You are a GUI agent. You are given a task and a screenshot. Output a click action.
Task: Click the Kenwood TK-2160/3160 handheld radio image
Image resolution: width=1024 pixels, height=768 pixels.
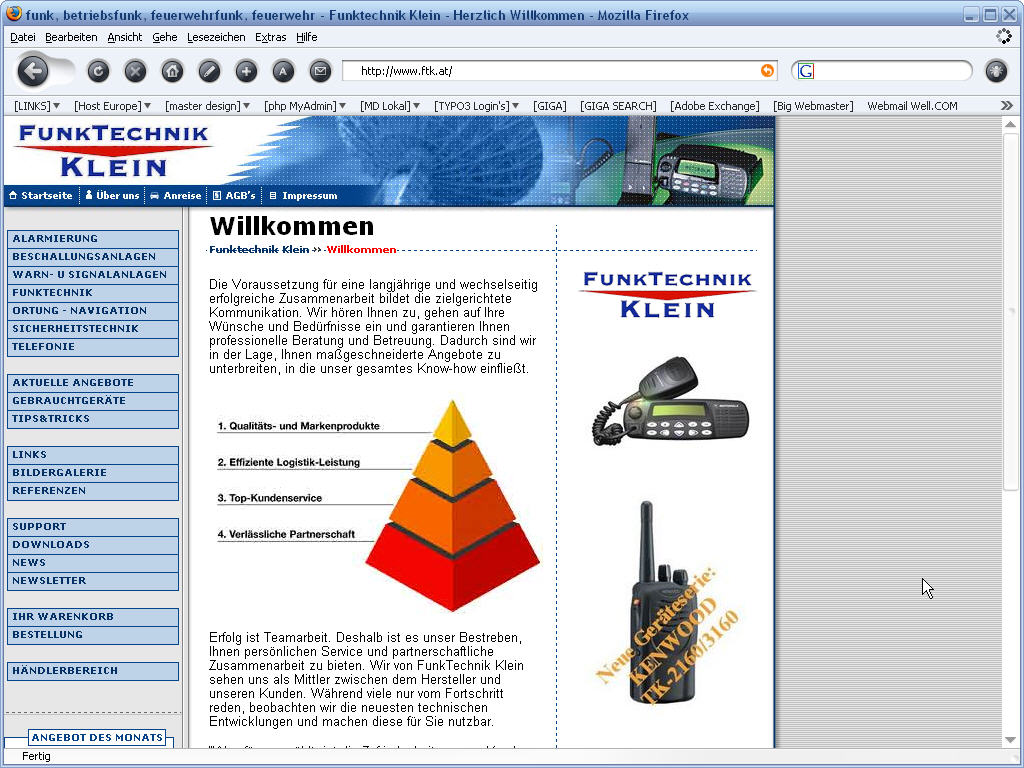pos(667,604)
